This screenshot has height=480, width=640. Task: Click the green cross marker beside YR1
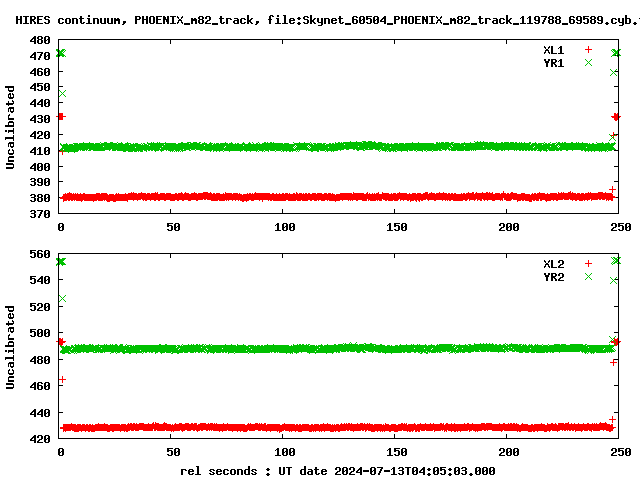588,62
